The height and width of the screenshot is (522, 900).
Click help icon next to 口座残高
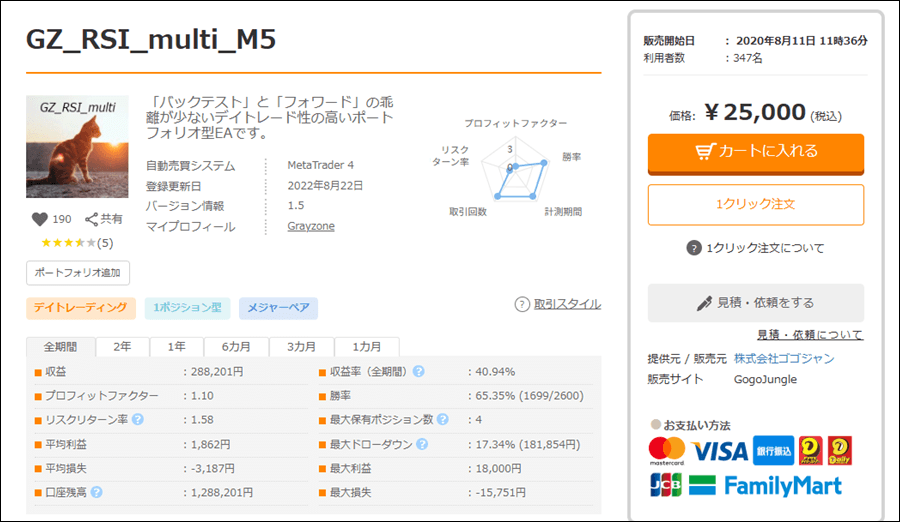click(x=96, y=492)
